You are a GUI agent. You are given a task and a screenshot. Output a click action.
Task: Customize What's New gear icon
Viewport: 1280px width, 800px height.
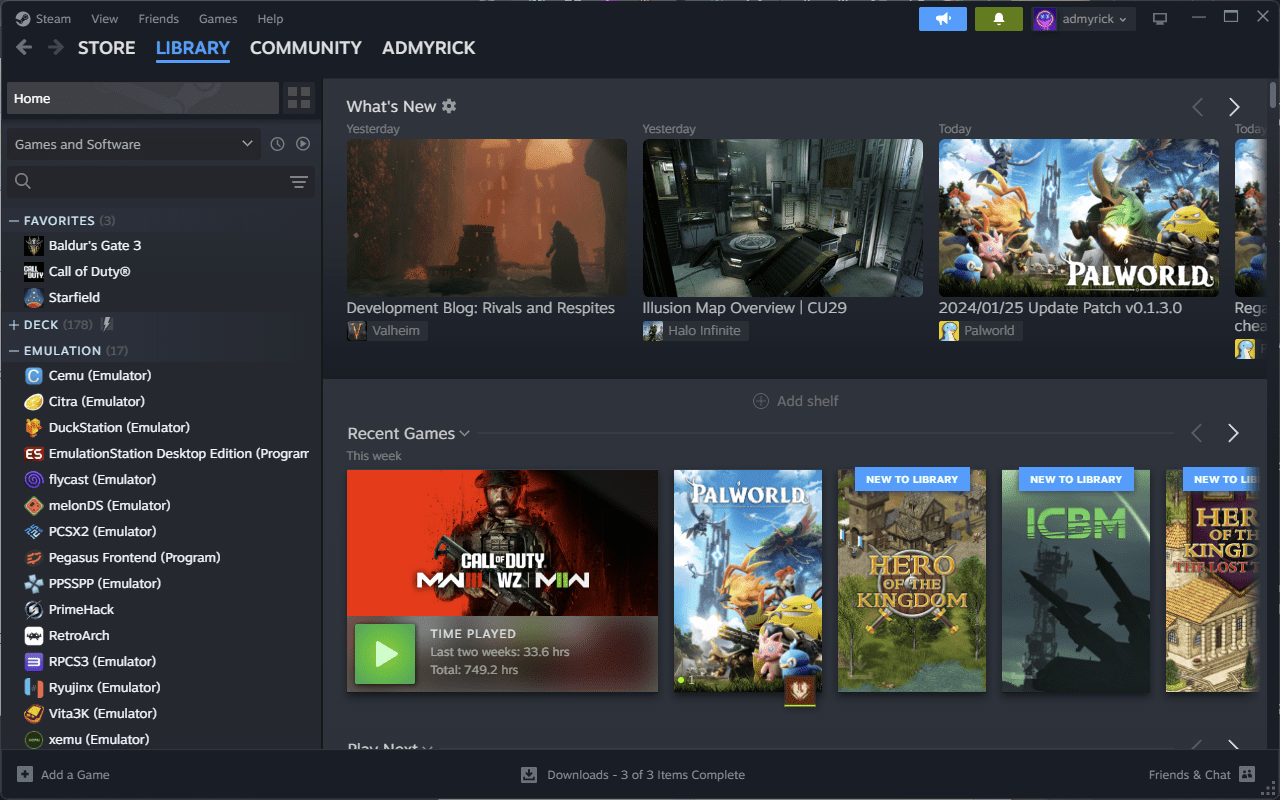tap(449, 106)
